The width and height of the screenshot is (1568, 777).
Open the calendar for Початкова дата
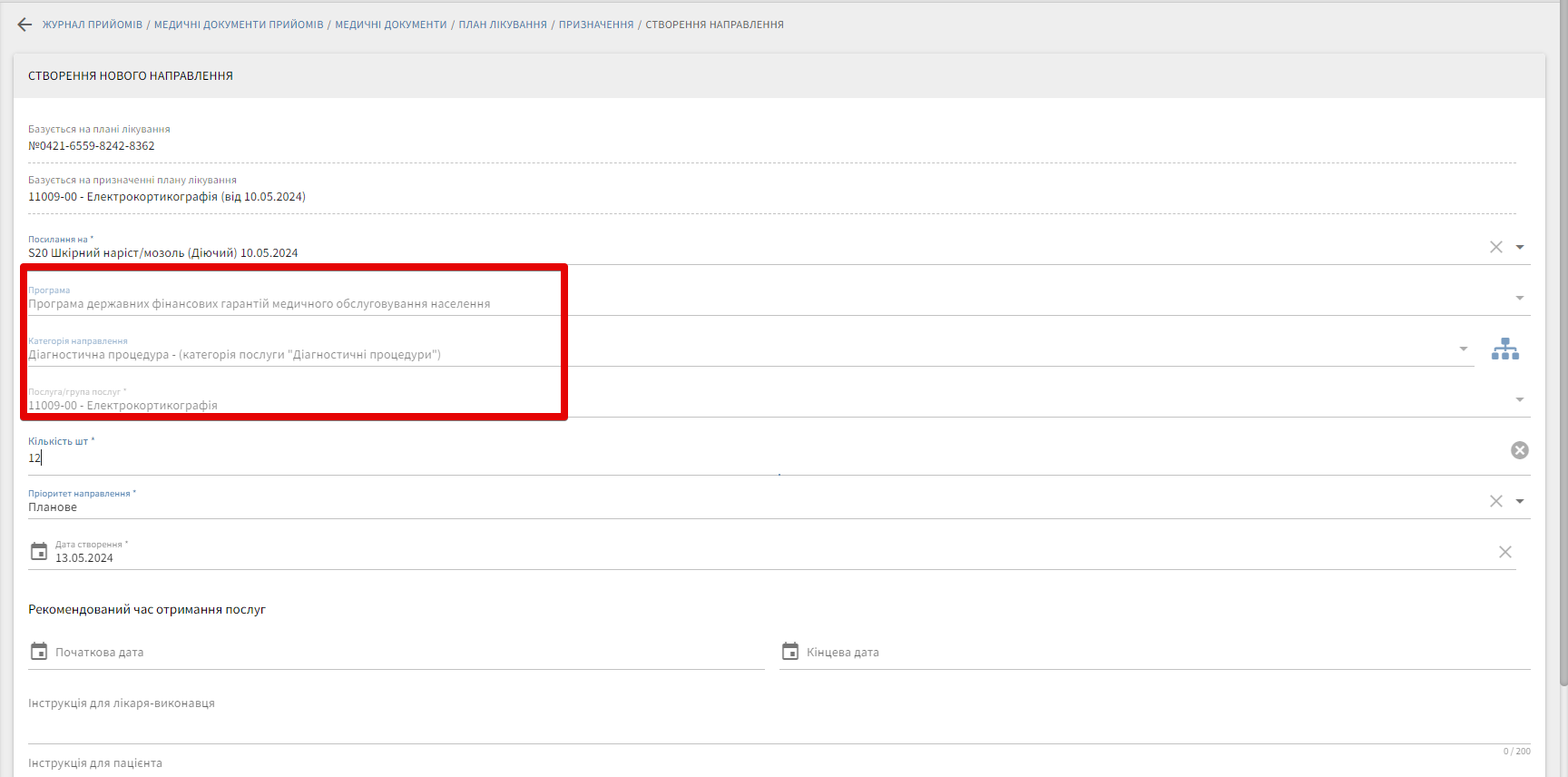pyautogui.click(x=39, y=652)
